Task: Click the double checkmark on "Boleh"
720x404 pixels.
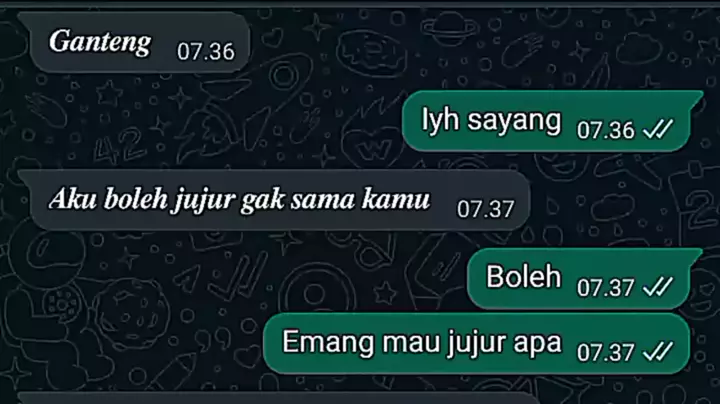Action: [658, 286]
